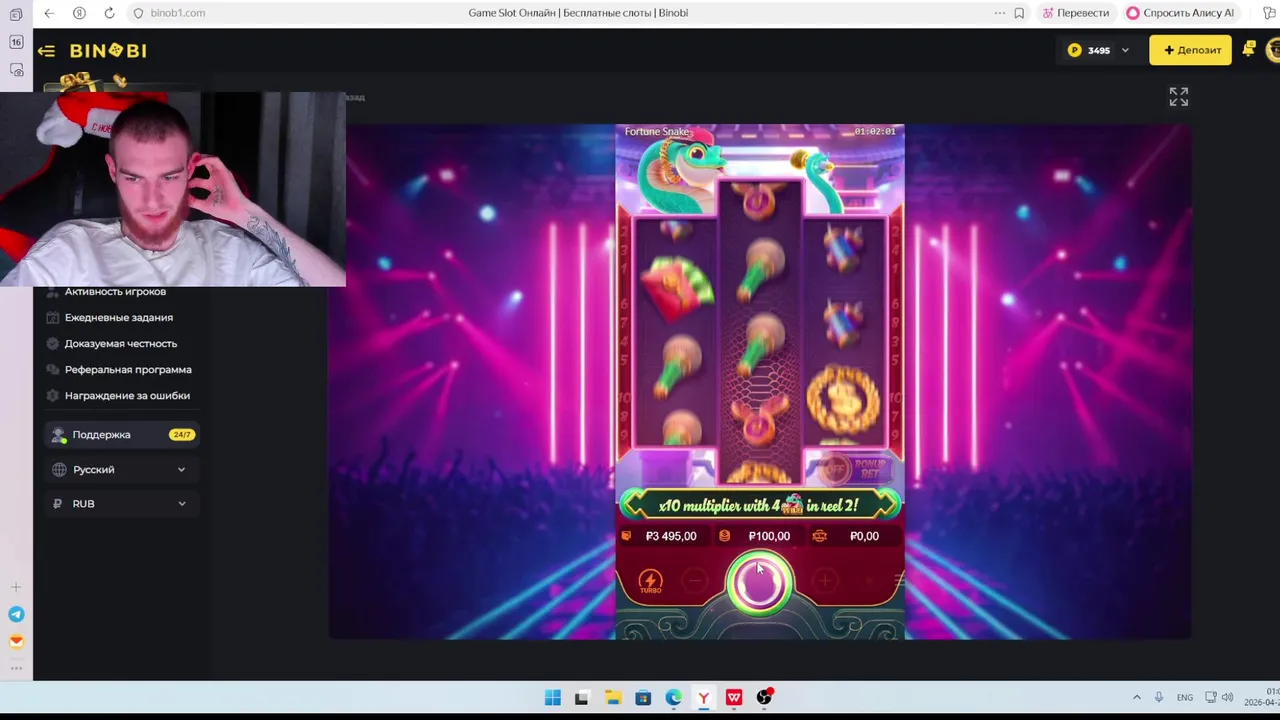Open WPS Office from the taskbar
The width and height of the screenshot is (1280, 720).
[x=734, y=697]
